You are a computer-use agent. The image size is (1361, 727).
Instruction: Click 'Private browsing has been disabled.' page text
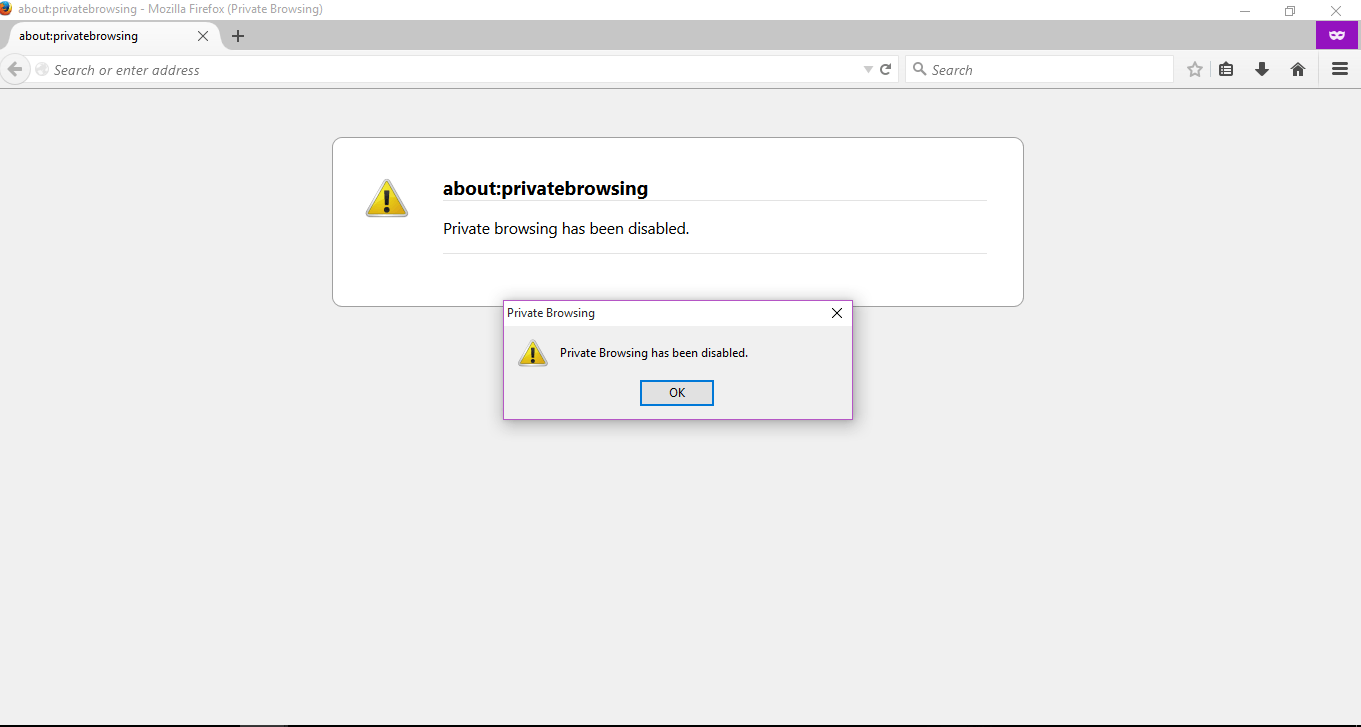(566, 228)
